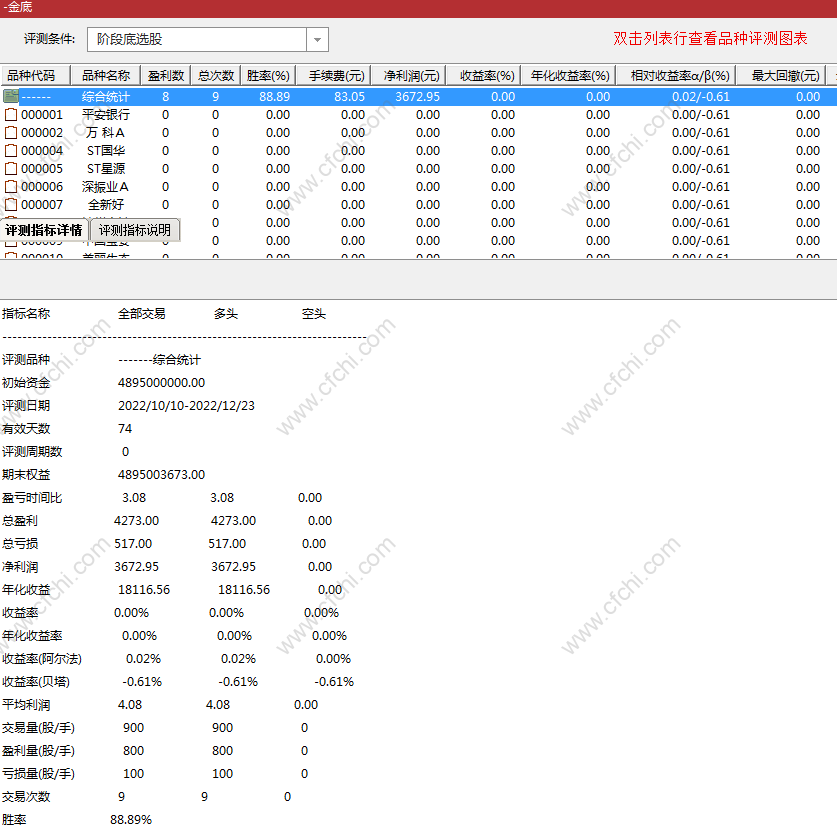Click the 盈利量(股/手) 全部交易 value 800
This screenshot has width=837, height=829.
[133, 751]
